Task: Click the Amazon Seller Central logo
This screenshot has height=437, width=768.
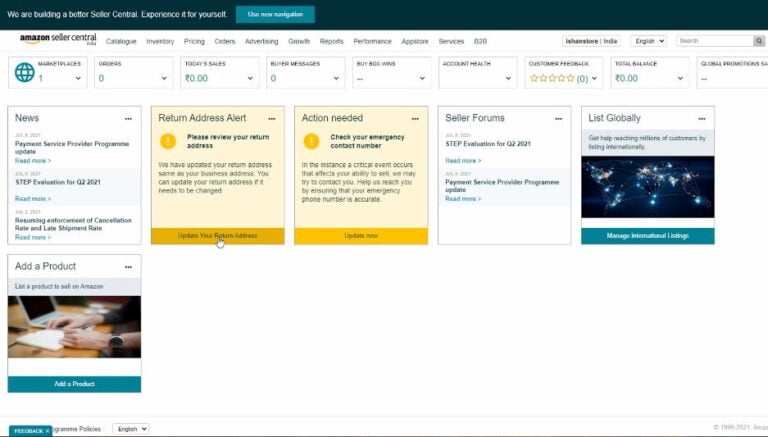Action: pyautogui.click(x=58, y=41)
